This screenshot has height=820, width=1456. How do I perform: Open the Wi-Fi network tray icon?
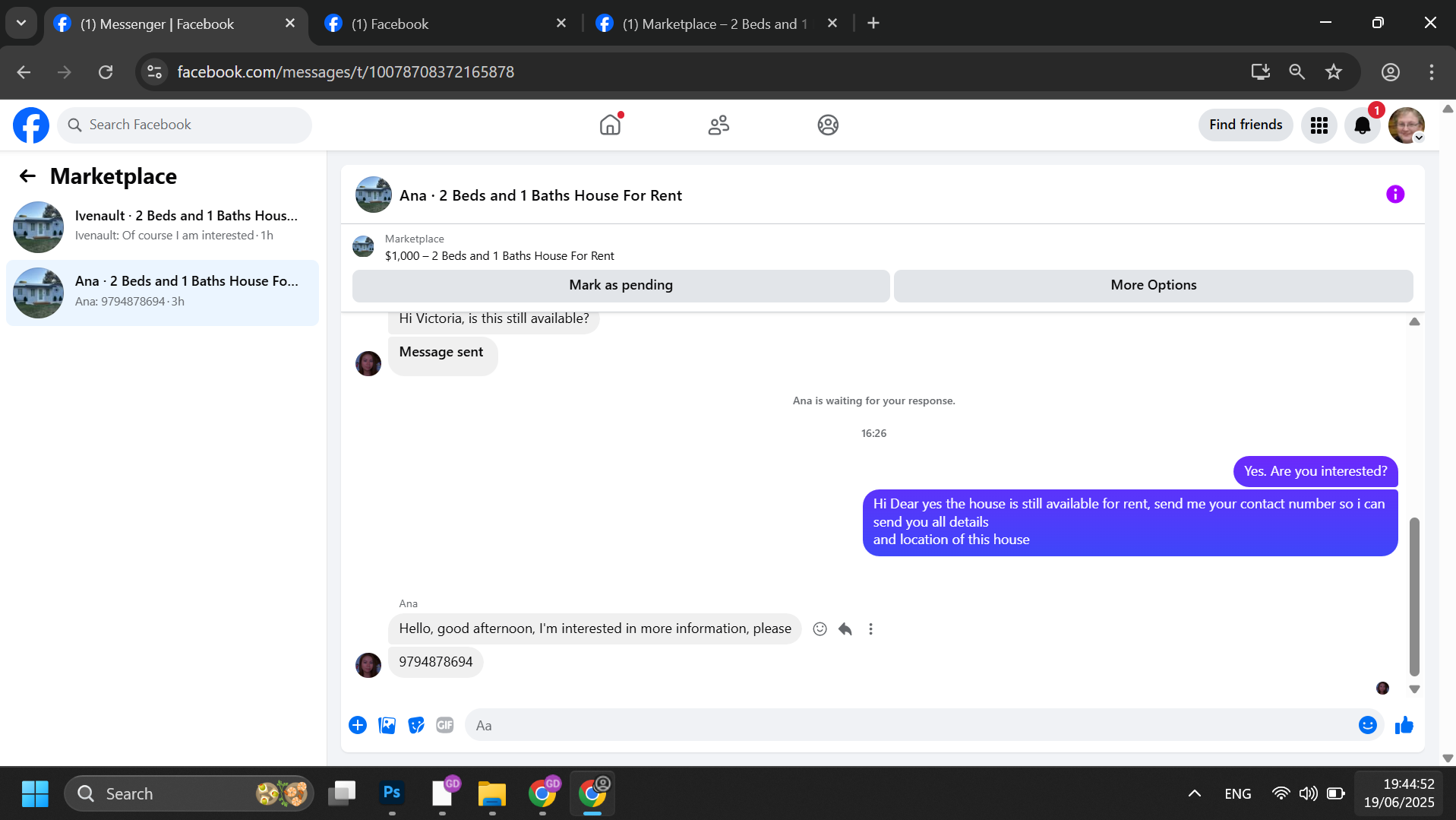tap(1281, 794)
